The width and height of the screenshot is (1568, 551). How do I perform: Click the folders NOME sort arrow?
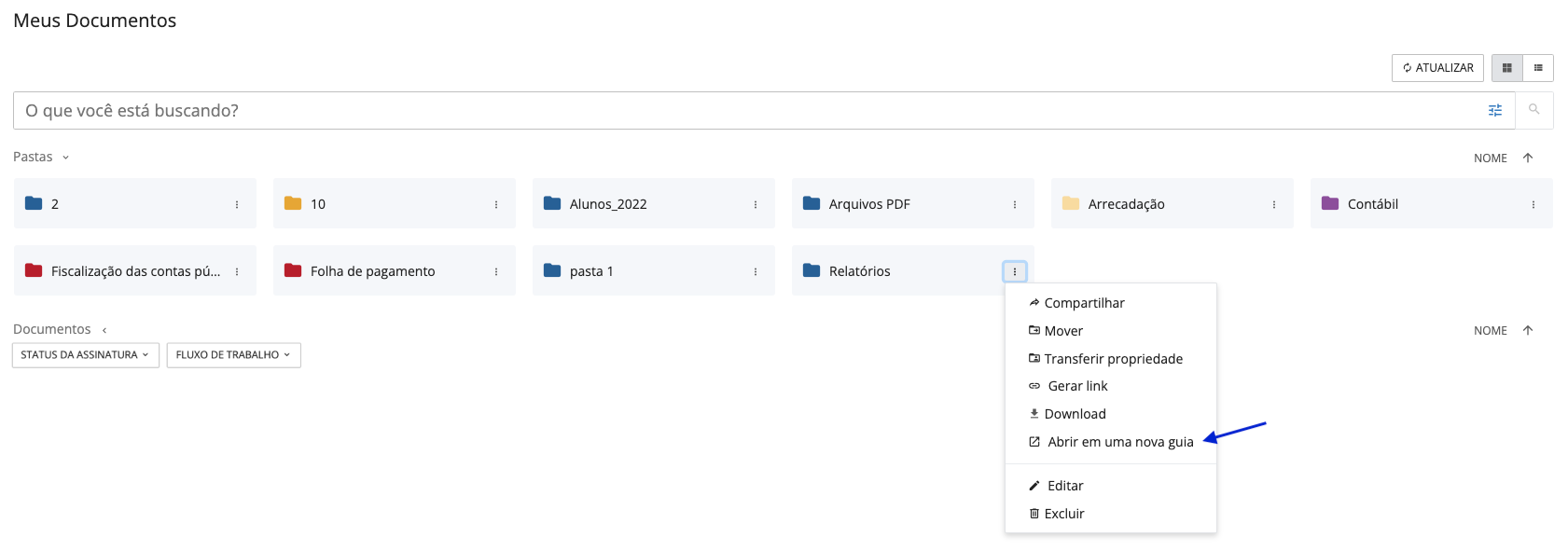click(1527, 158)
